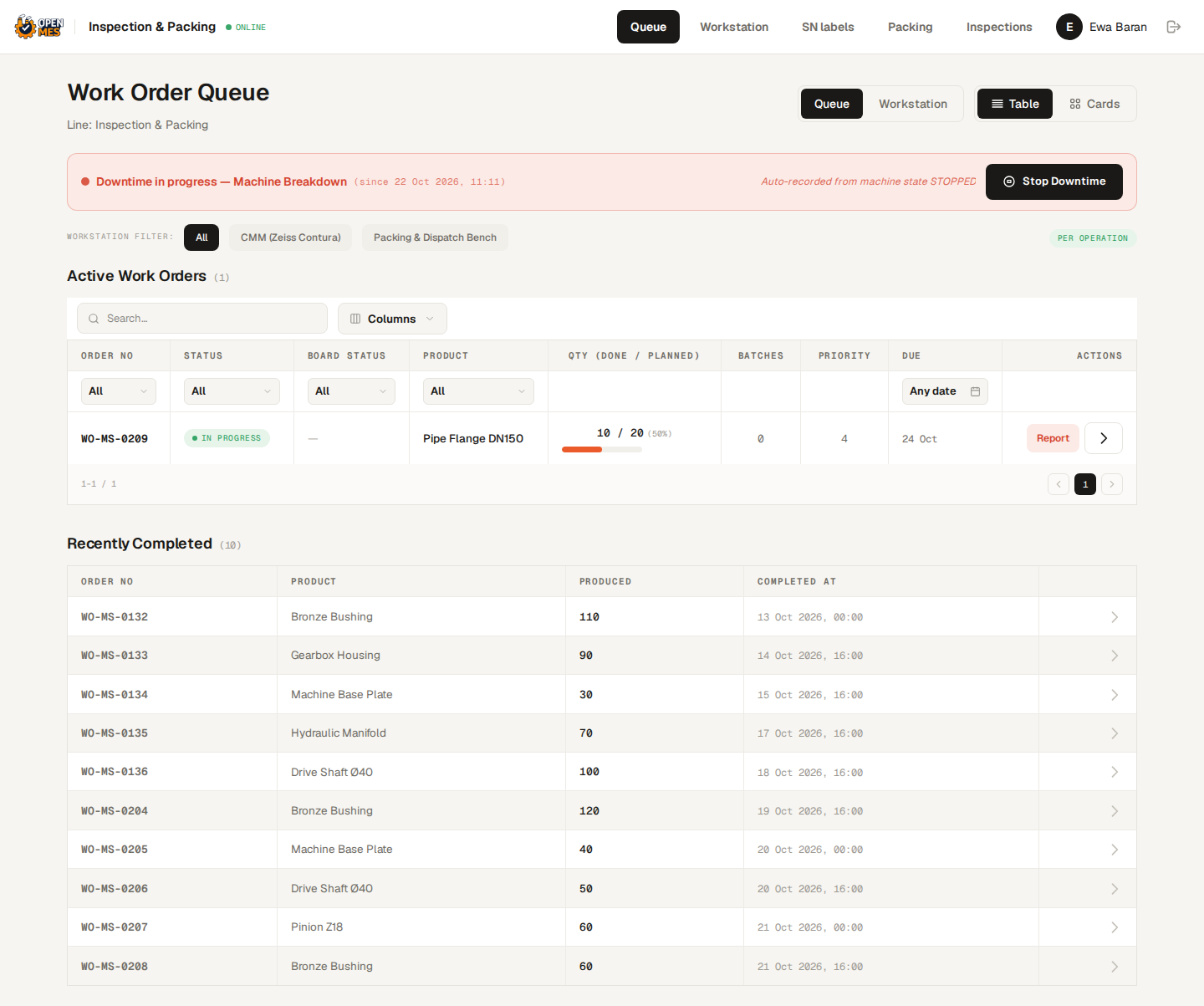The width and height of the screenshot is (1204, 1006).
Task: Go to the previous page in pagination
Action: click(x=1059, y=484)
